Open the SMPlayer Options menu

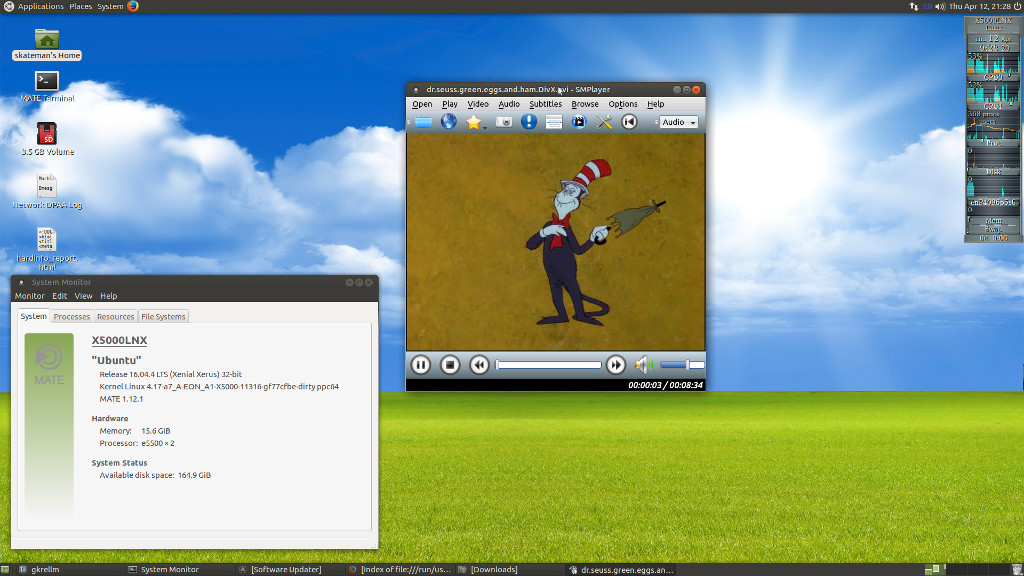click(x=622, y=104)
